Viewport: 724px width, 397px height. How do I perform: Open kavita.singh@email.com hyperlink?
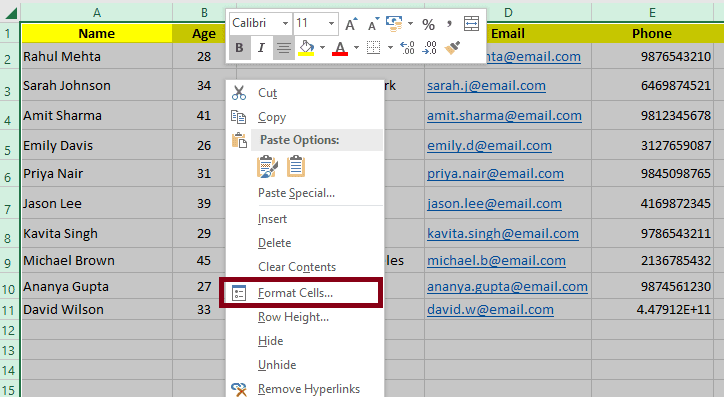pyautogui.click(x=502, y=234)
